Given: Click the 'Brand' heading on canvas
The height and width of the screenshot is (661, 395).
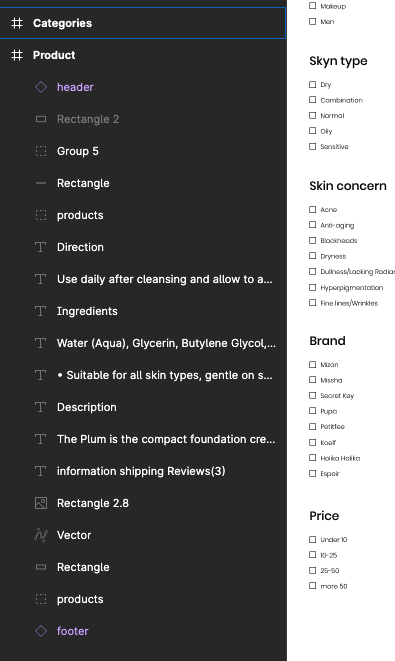Looking at the screenshot, I should 328,341.
